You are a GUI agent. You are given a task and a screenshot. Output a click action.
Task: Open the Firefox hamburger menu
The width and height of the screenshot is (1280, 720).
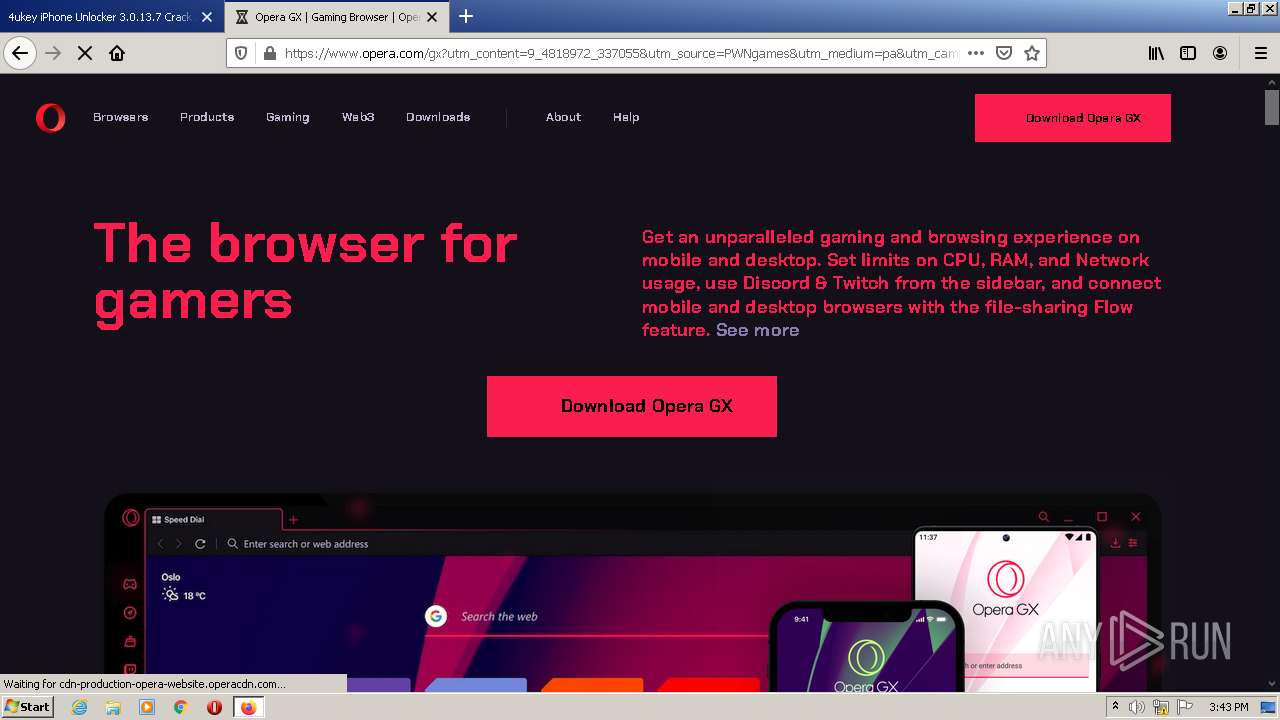coord(1260,53)
